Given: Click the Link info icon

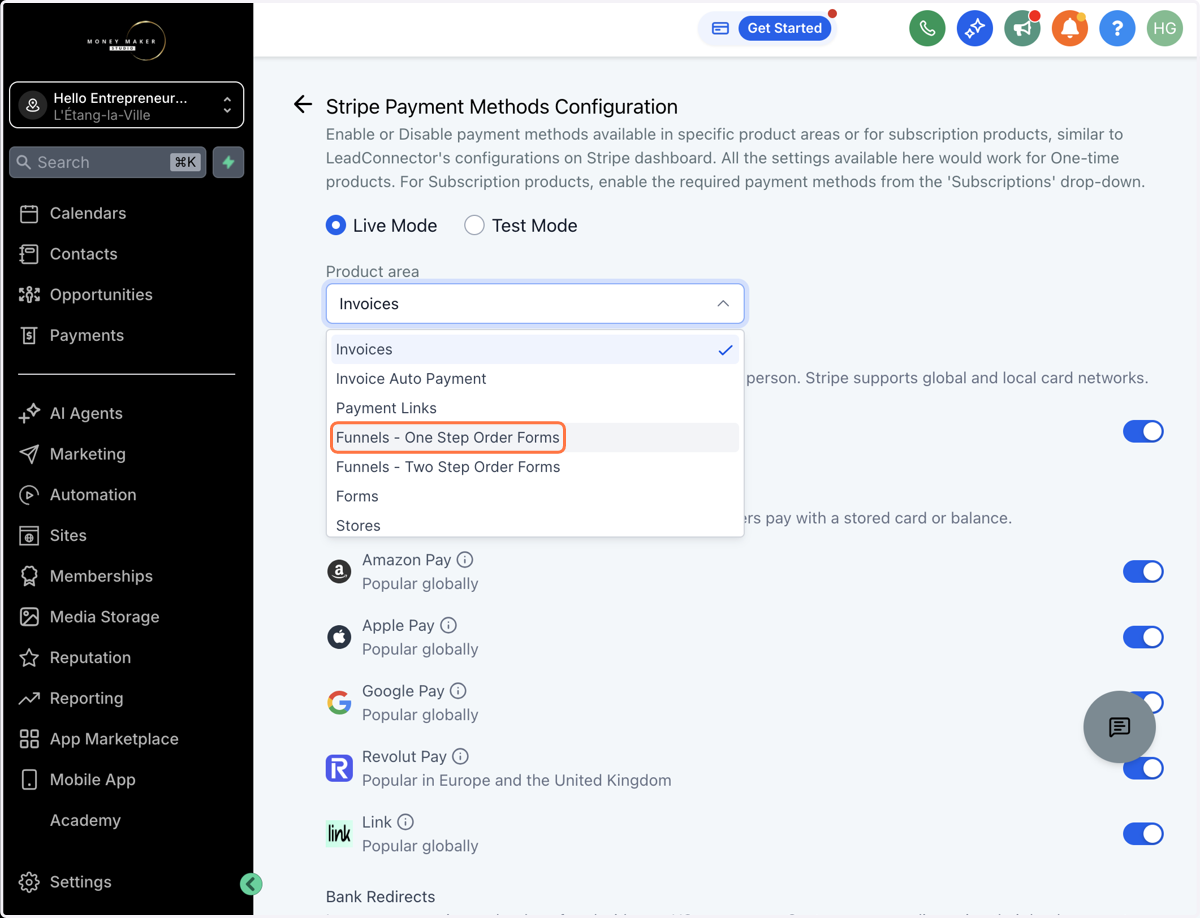Looking at the screenshot, I should pos(405,822).
